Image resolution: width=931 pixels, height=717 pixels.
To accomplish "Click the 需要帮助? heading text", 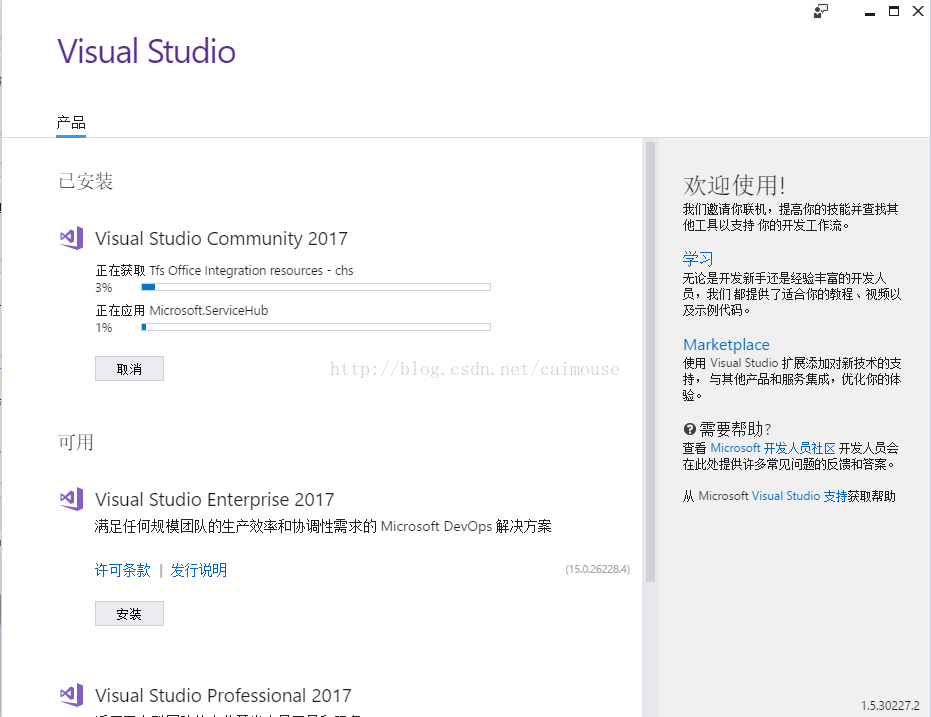I will point(735,429).
